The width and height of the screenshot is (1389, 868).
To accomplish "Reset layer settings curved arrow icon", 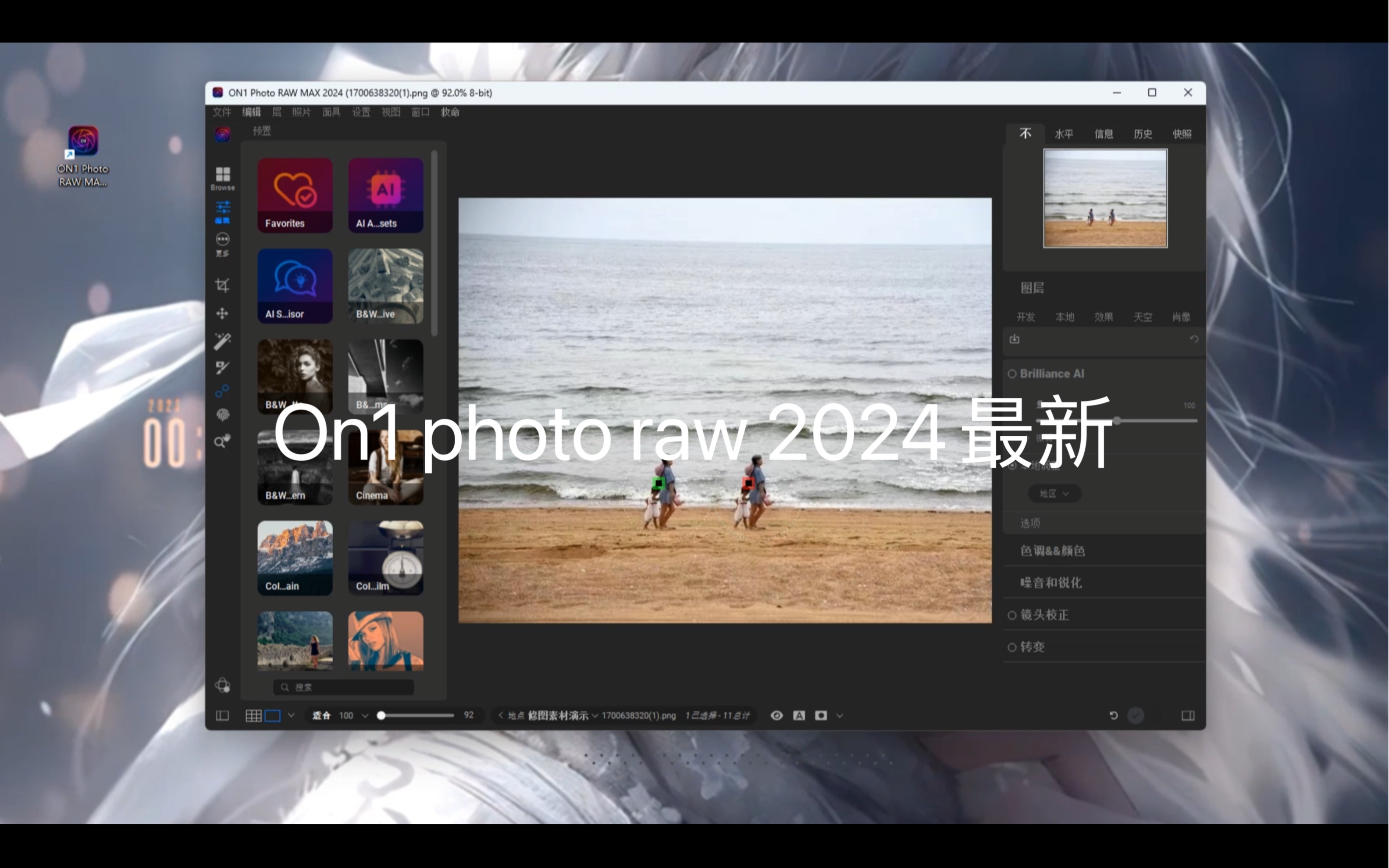I will coord(1194,339).
